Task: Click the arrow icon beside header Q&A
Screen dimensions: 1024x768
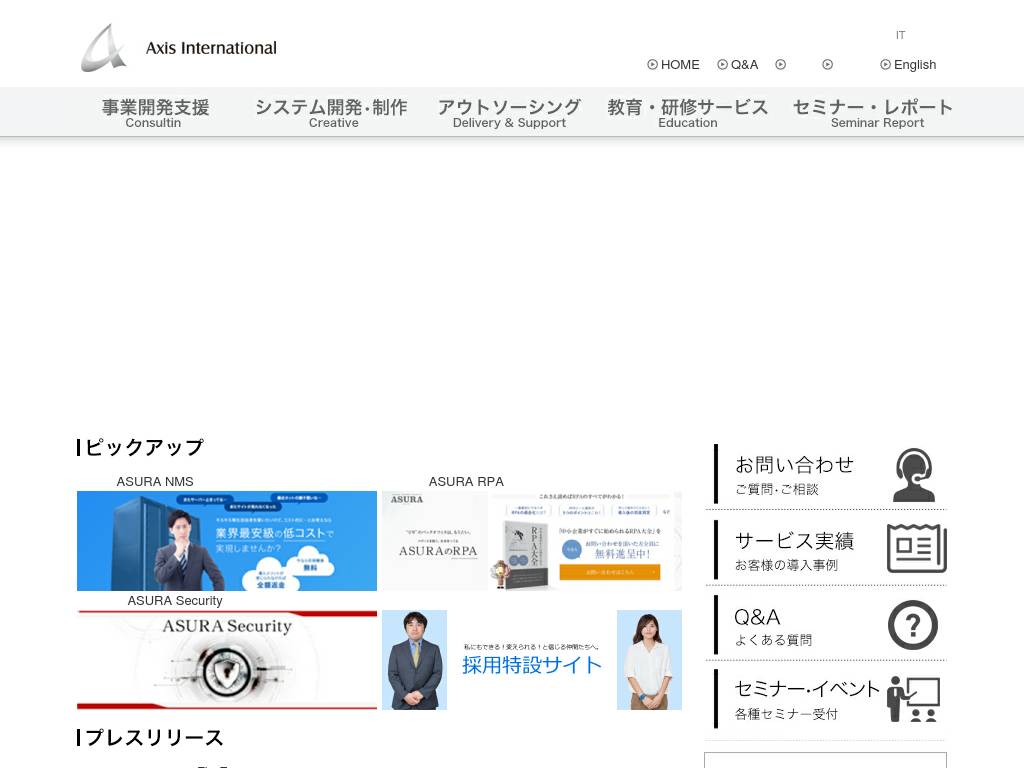Action: click(x=722, y=65)
